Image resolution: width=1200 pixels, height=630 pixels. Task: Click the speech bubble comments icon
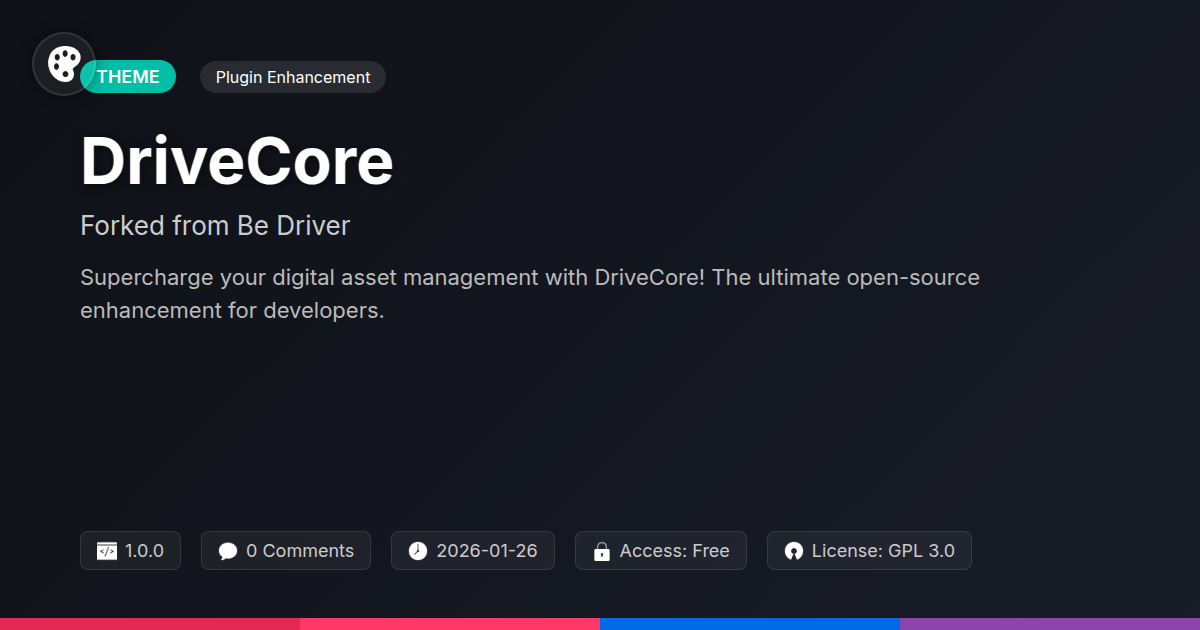click(x=228, y=551)
